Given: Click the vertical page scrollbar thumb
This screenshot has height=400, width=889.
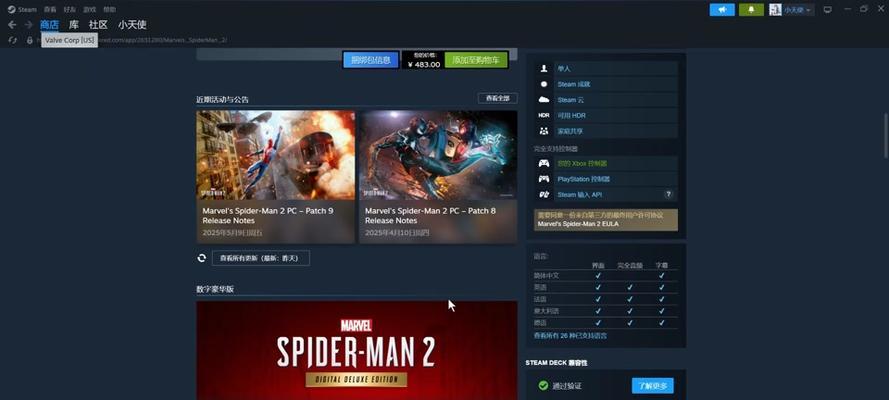Looking at the screenshot, I should [x=886, y=135].
